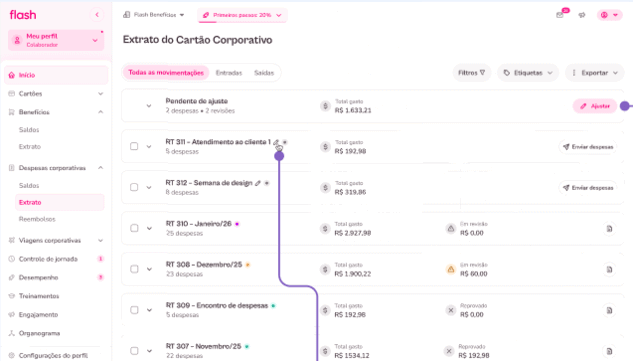Click the green status dot on RT 309
The image size is (633, 361).
(273, 306)
